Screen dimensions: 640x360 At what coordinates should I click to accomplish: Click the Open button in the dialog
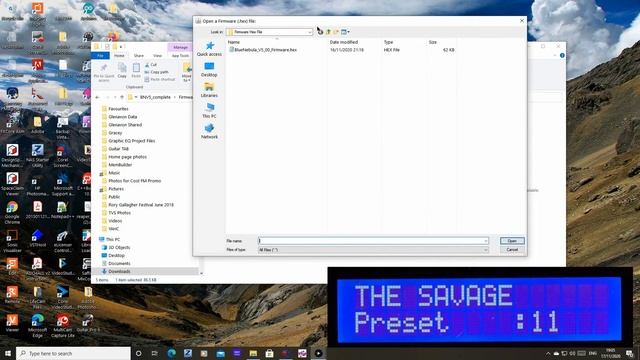512,241
